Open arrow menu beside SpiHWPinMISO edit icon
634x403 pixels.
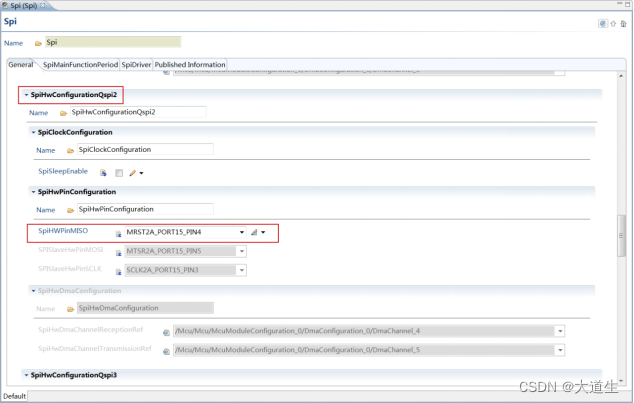(x=263, y=232)
